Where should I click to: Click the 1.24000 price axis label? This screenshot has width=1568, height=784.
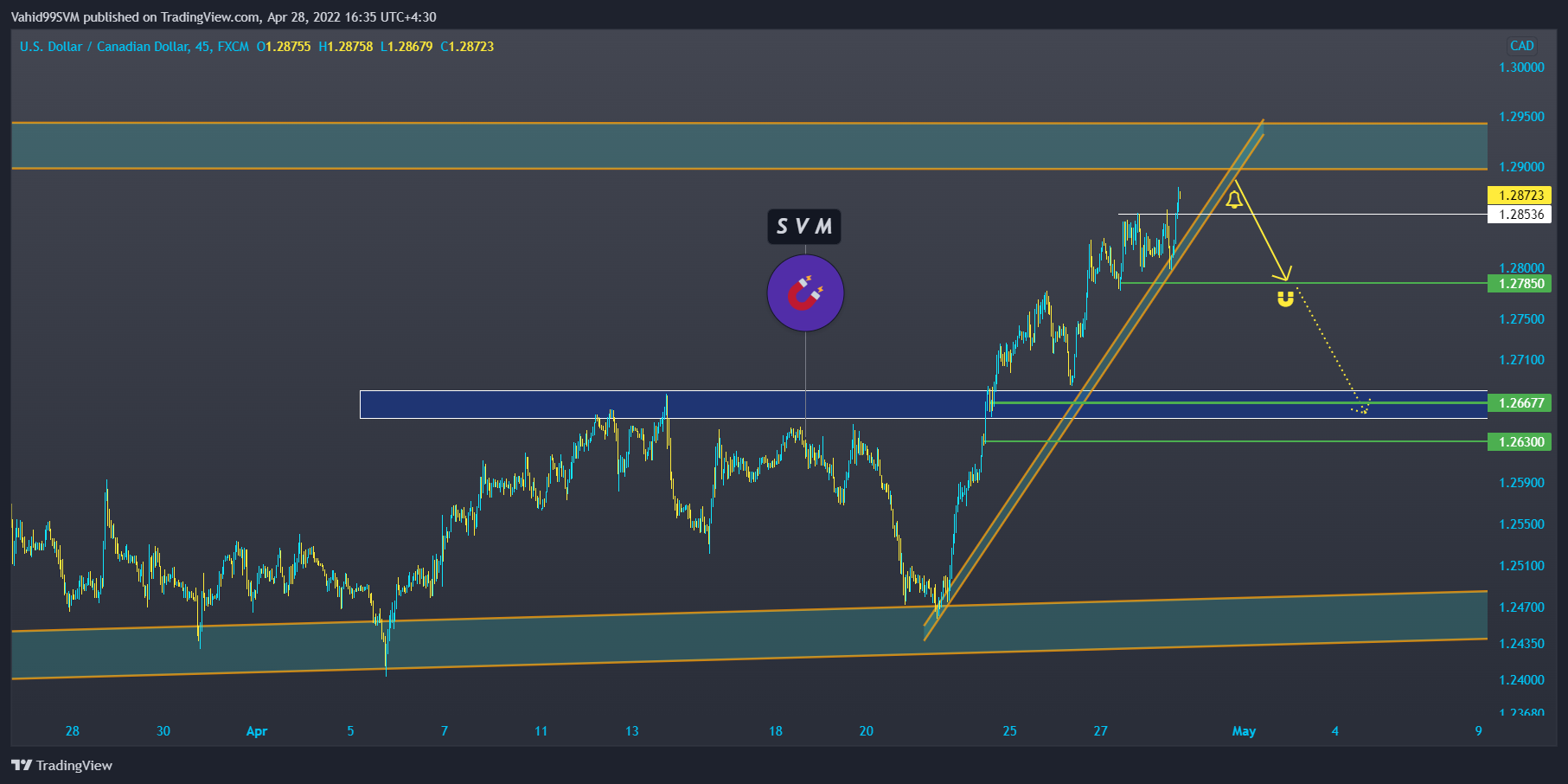click(1521, 680)
